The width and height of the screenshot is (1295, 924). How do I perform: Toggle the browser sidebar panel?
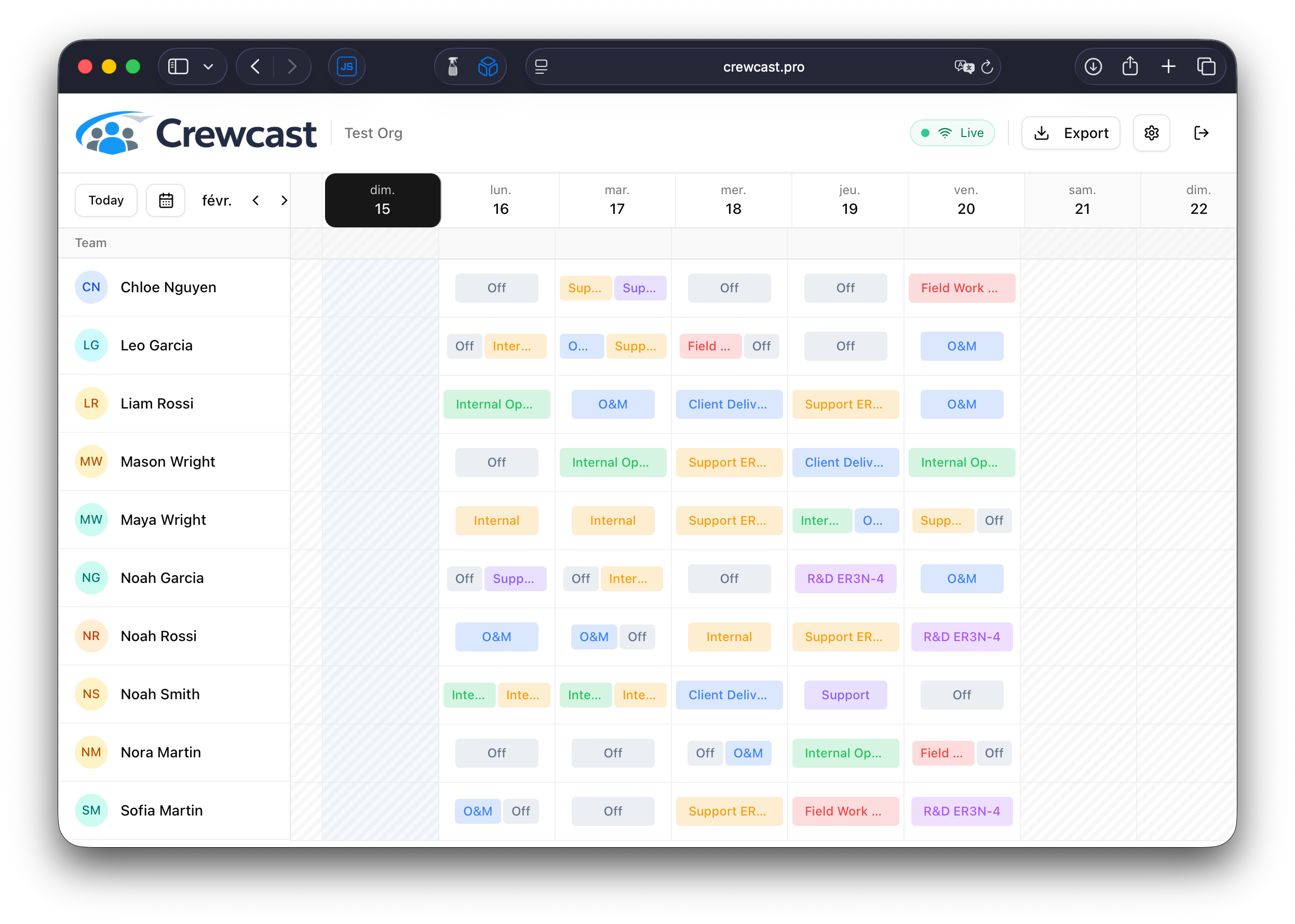178,66
